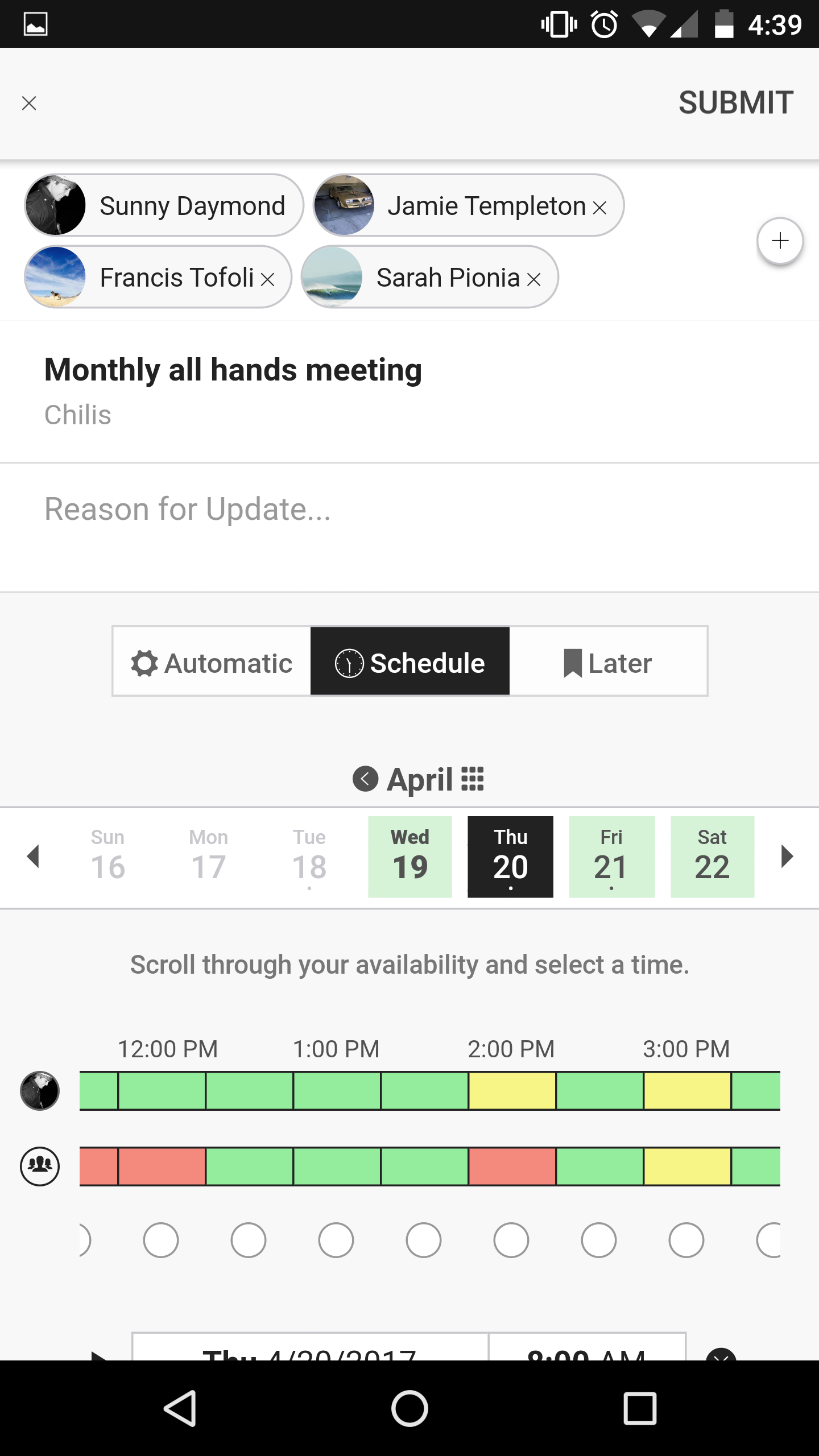
Task: Switch to the Later tab
Action: point(608,662)
